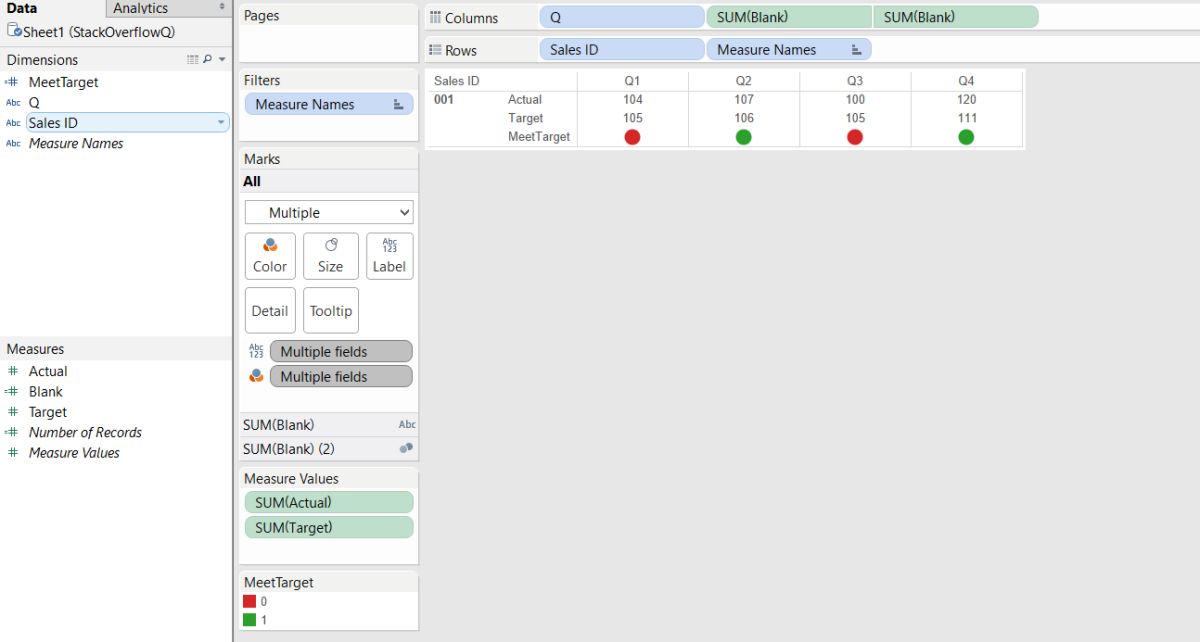1200x642 pixels.
Task: Click the second SUM(Blank) Columns pill
Action: pyautogui.click(x=955, y=17)
